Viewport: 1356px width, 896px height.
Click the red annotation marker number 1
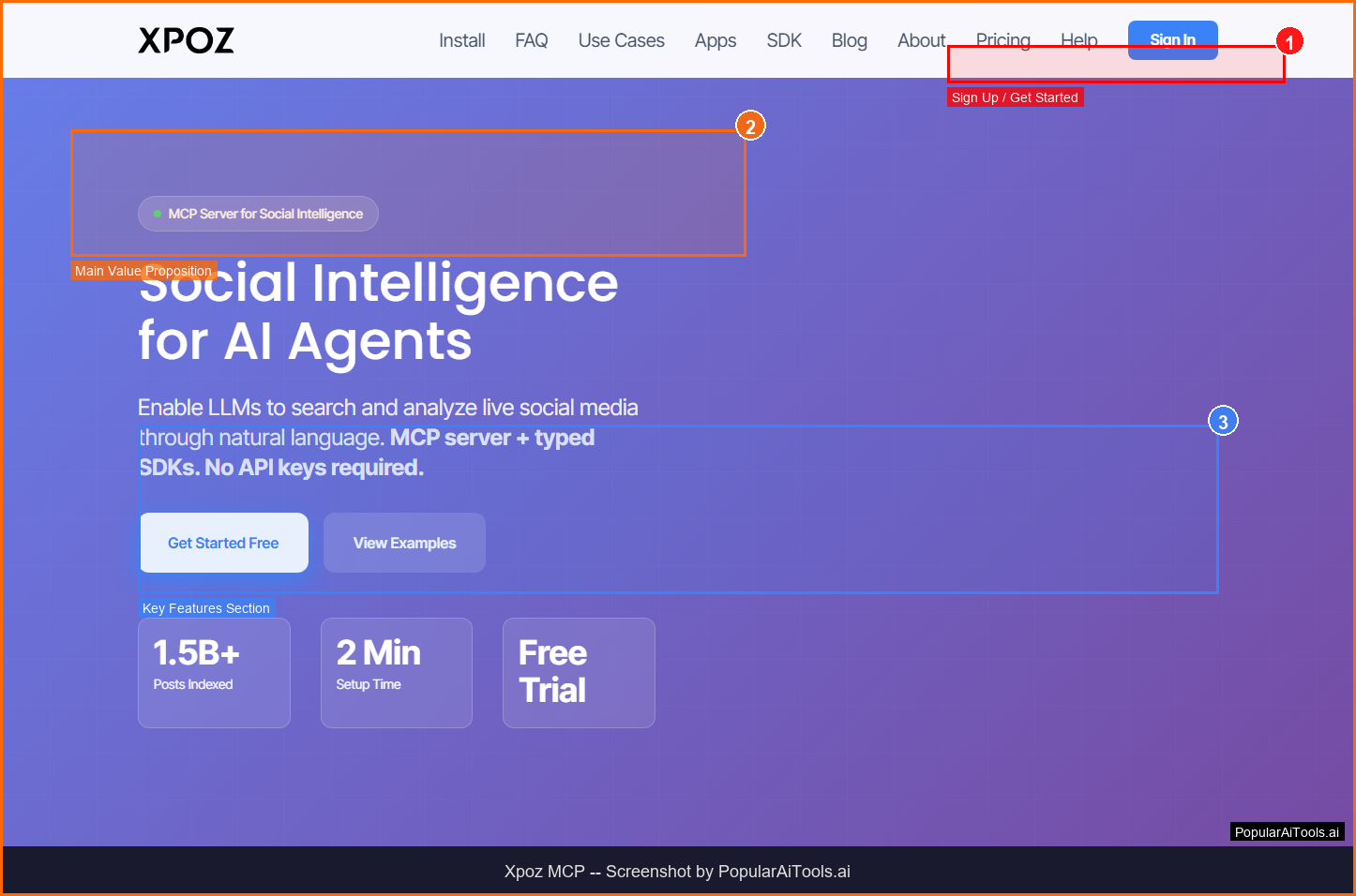tap(1289, 42)
